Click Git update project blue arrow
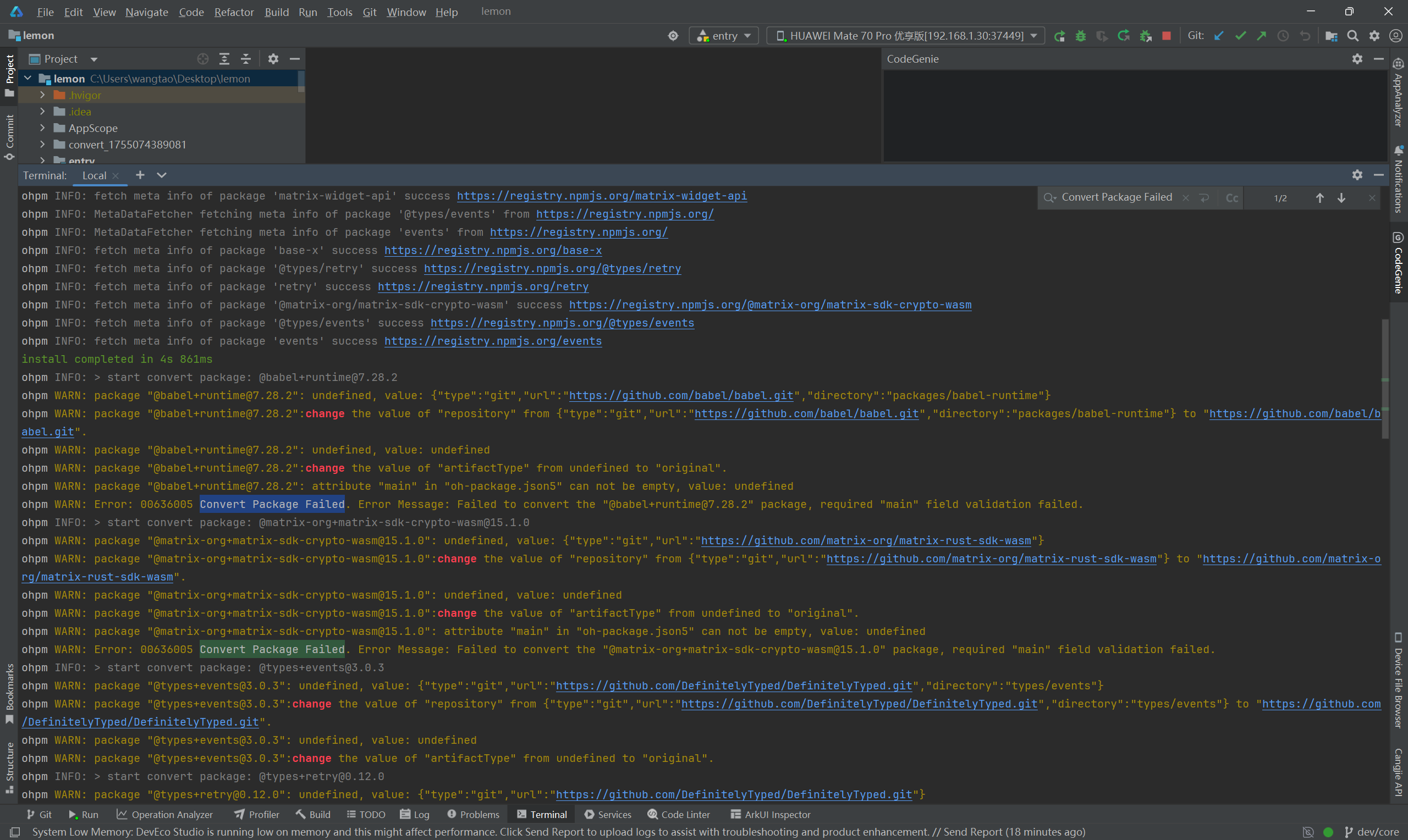The height and width of the screenshot is (840, 1408). click(1219, 36)
